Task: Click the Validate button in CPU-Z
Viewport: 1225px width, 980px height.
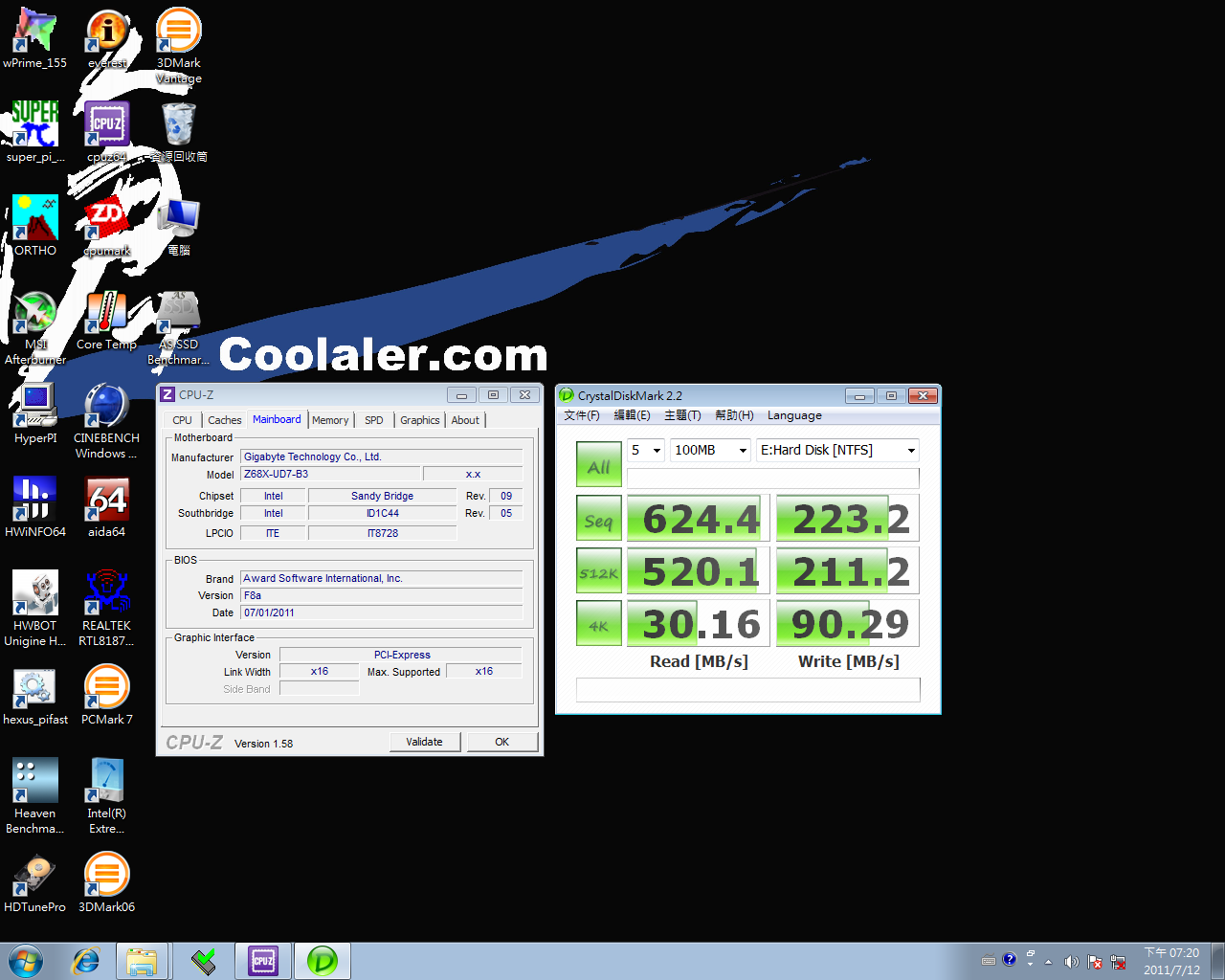Action: [425, 742]
